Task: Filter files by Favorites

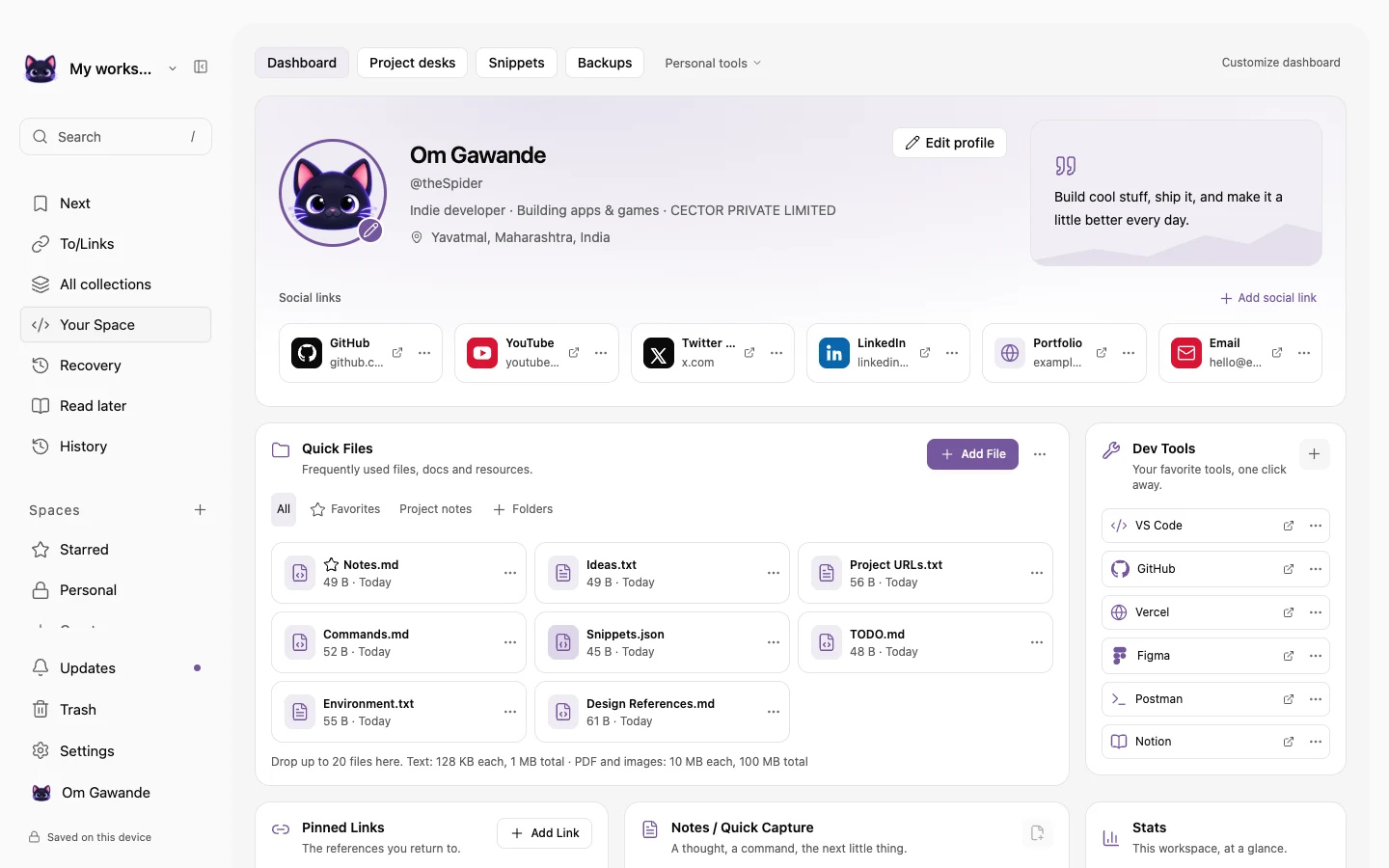Action: click(345, 509)
